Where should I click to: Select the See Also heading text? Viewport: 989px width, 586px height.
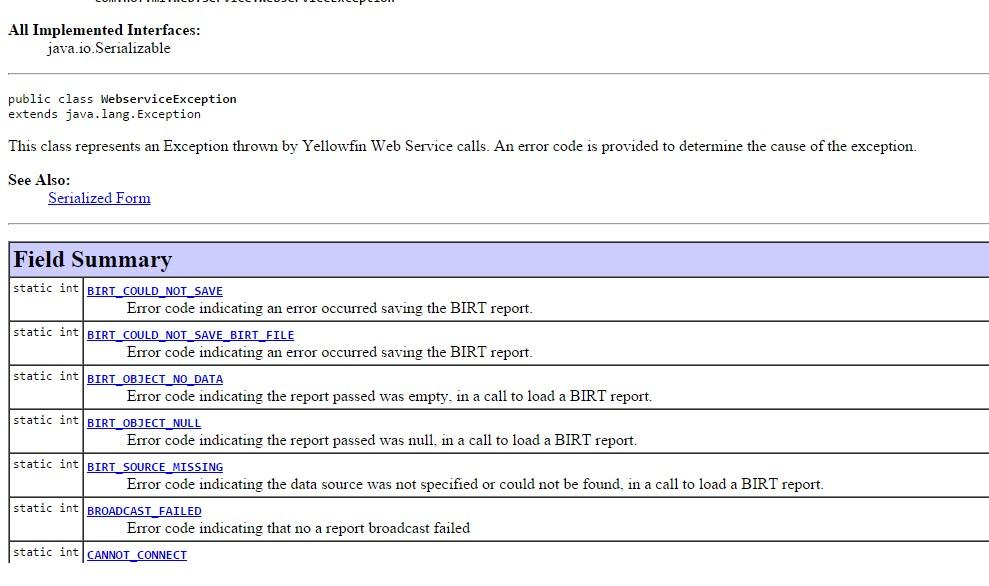point(33,180)
